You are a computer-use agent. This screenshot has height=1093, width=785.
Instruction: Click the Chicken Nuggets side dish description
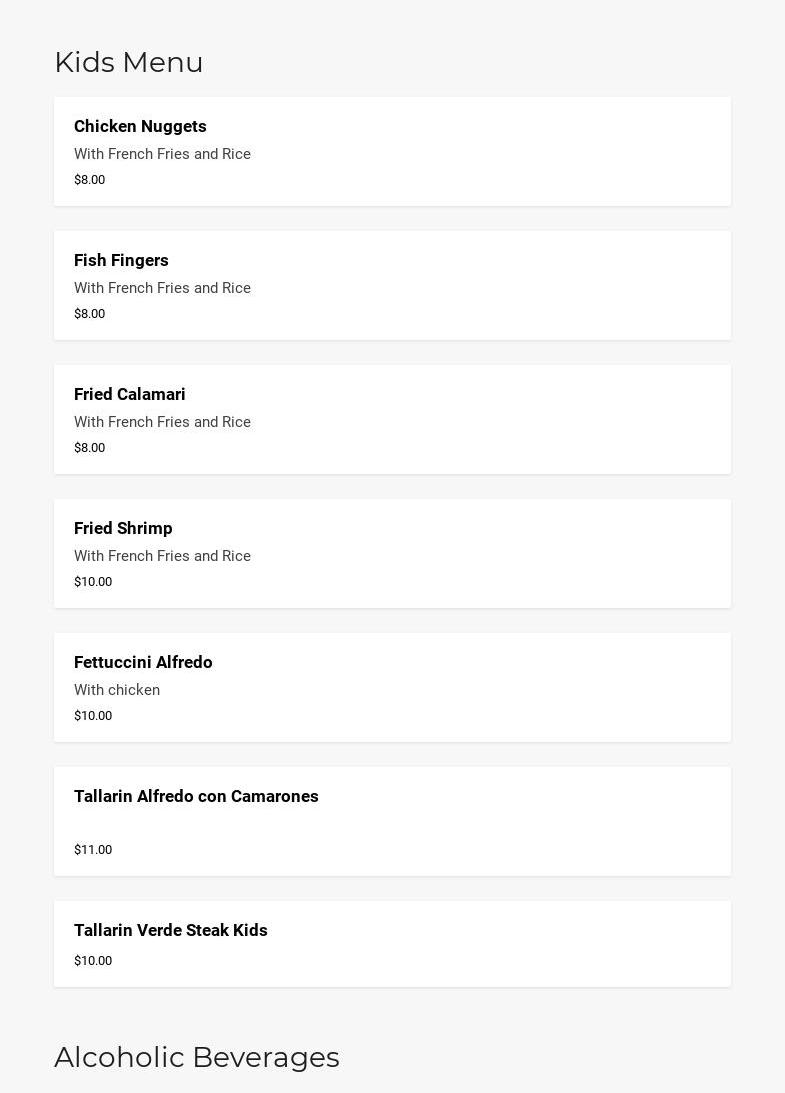[x=162, y=154]
